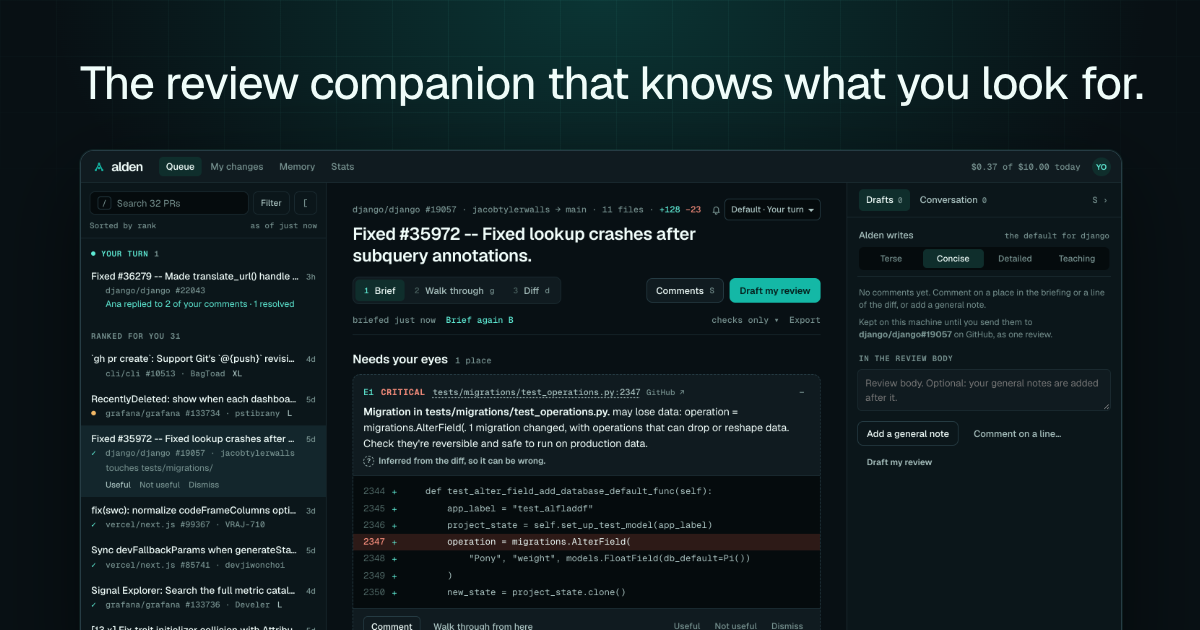Screen dimensions: 1200x630
Task: Click Comment on a line…
Action: click(1017, 434)
